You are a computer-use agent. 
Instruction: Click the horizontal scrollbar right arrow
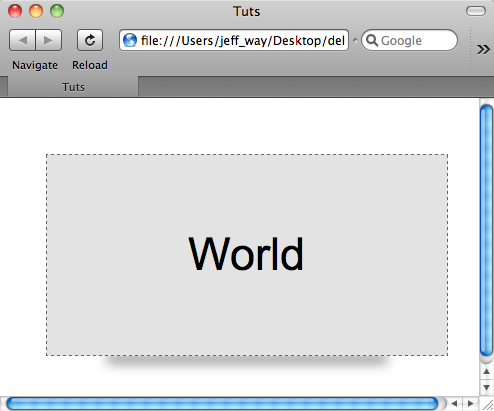tap(471, 404)
